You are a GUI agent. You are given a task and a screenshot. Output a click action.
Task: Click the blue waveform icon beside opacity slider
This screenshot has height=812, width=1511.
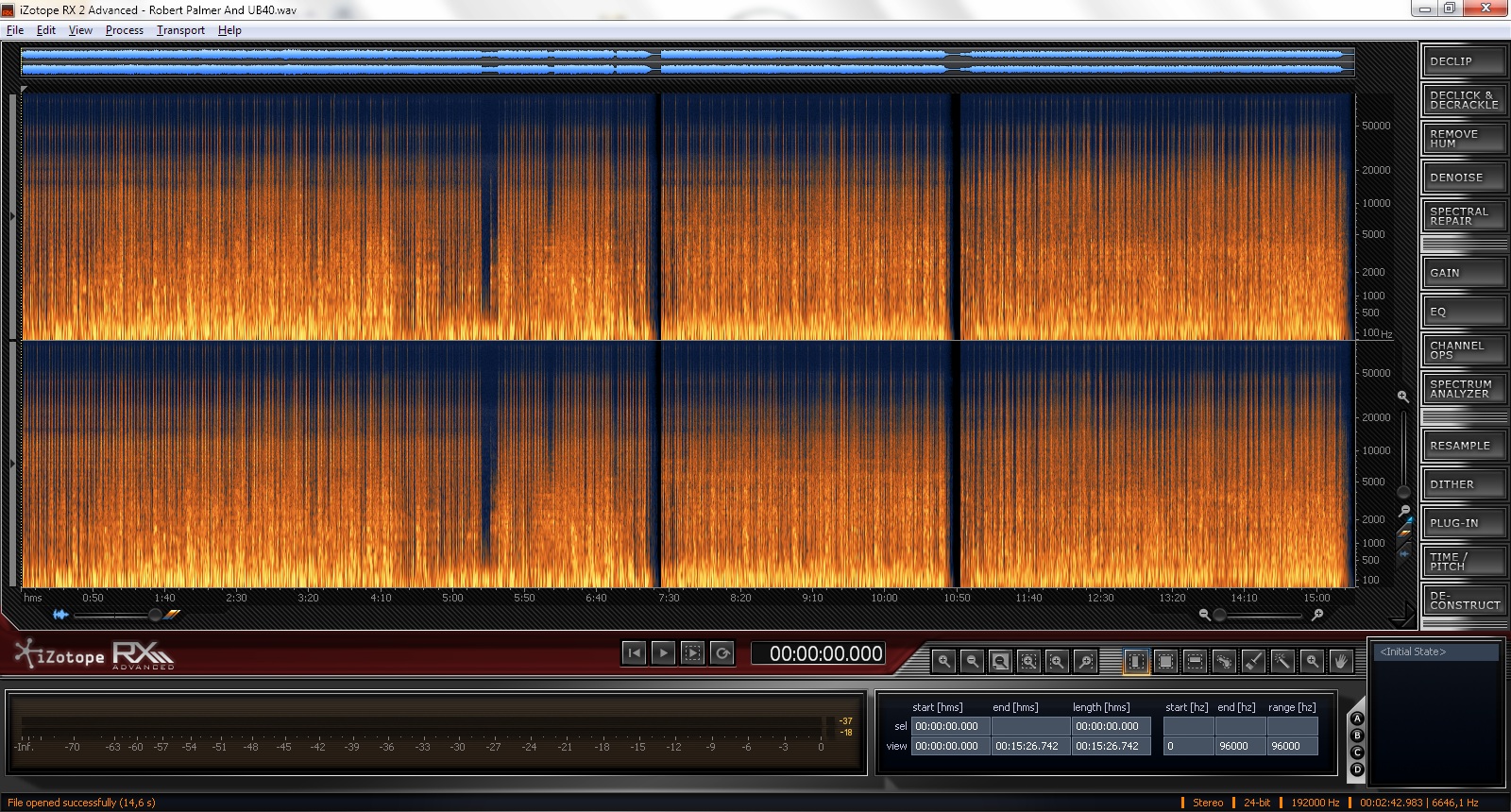click(60, 615)
